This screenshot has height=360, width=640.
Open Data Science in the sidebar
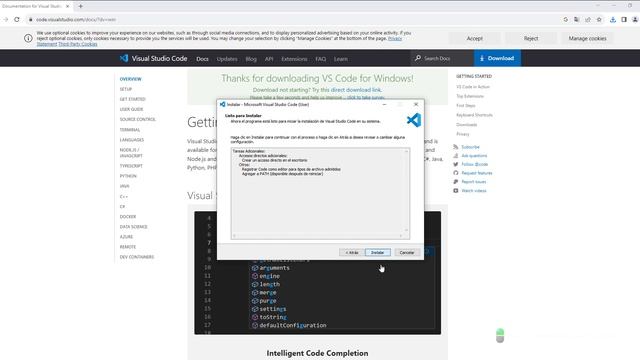click(x=133, y=227)
